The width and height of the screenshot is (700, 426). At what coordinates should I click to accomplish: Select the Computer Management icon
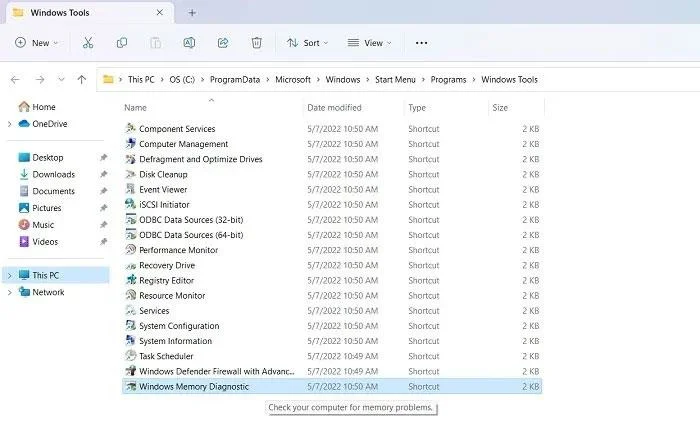pos(130,144)
